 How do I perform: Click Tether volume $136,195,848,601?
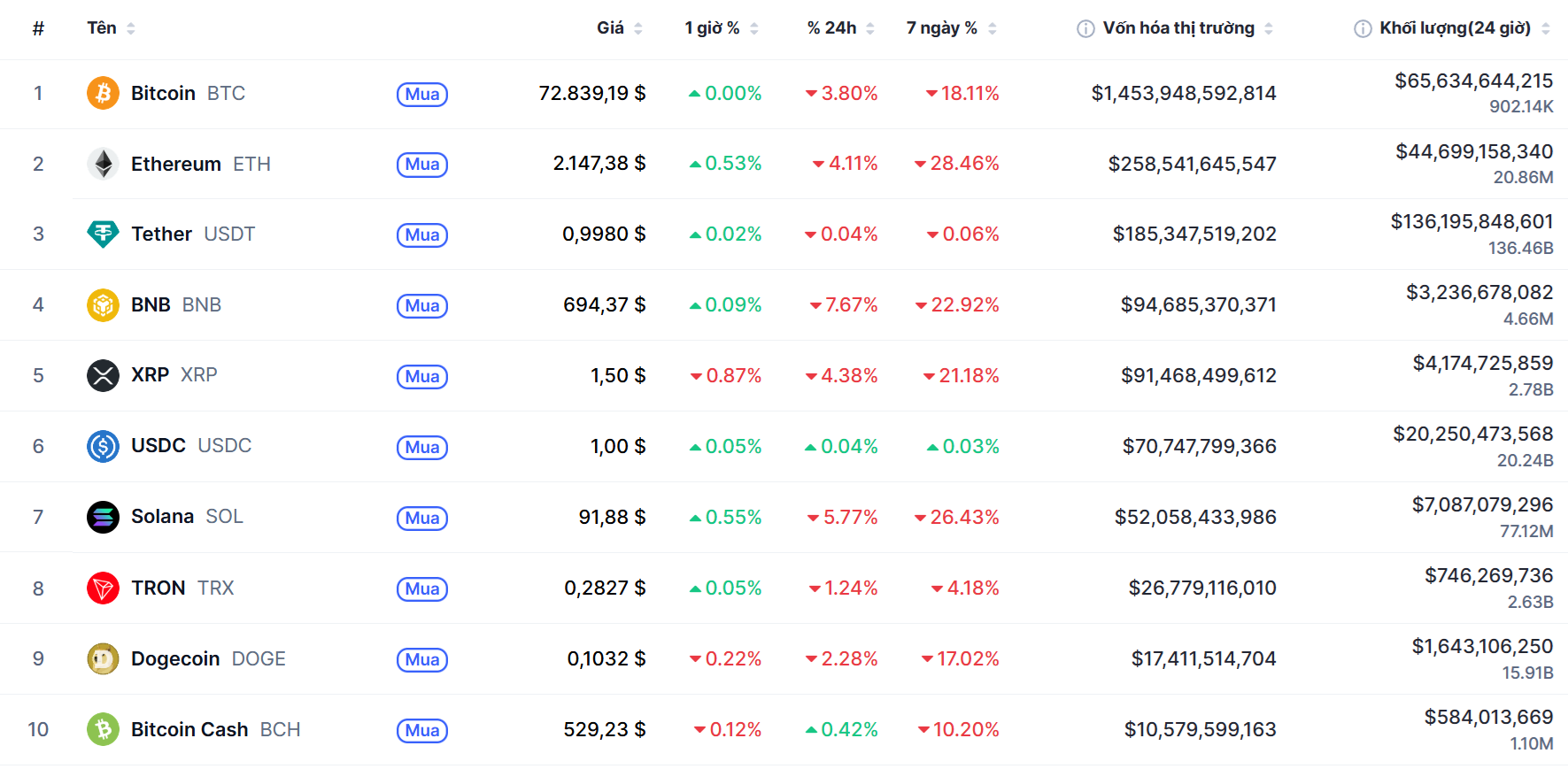[x=1471, y=221]
